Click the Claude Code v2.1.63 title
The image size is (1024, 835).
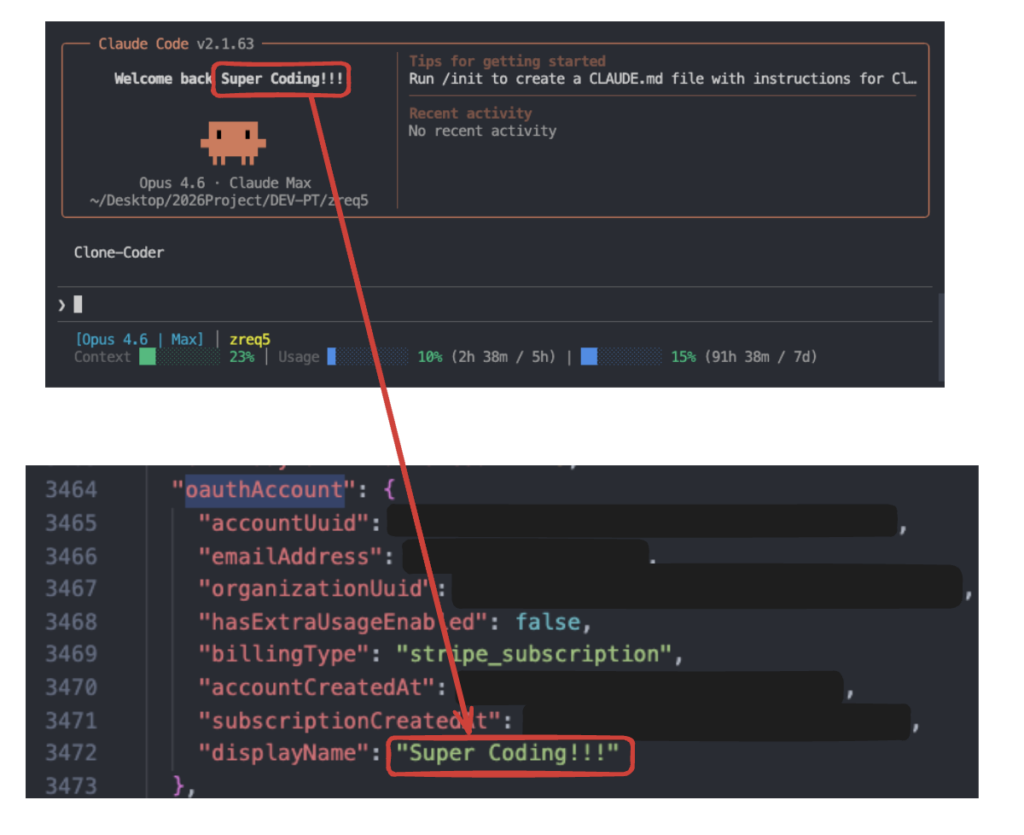[176, 44]
